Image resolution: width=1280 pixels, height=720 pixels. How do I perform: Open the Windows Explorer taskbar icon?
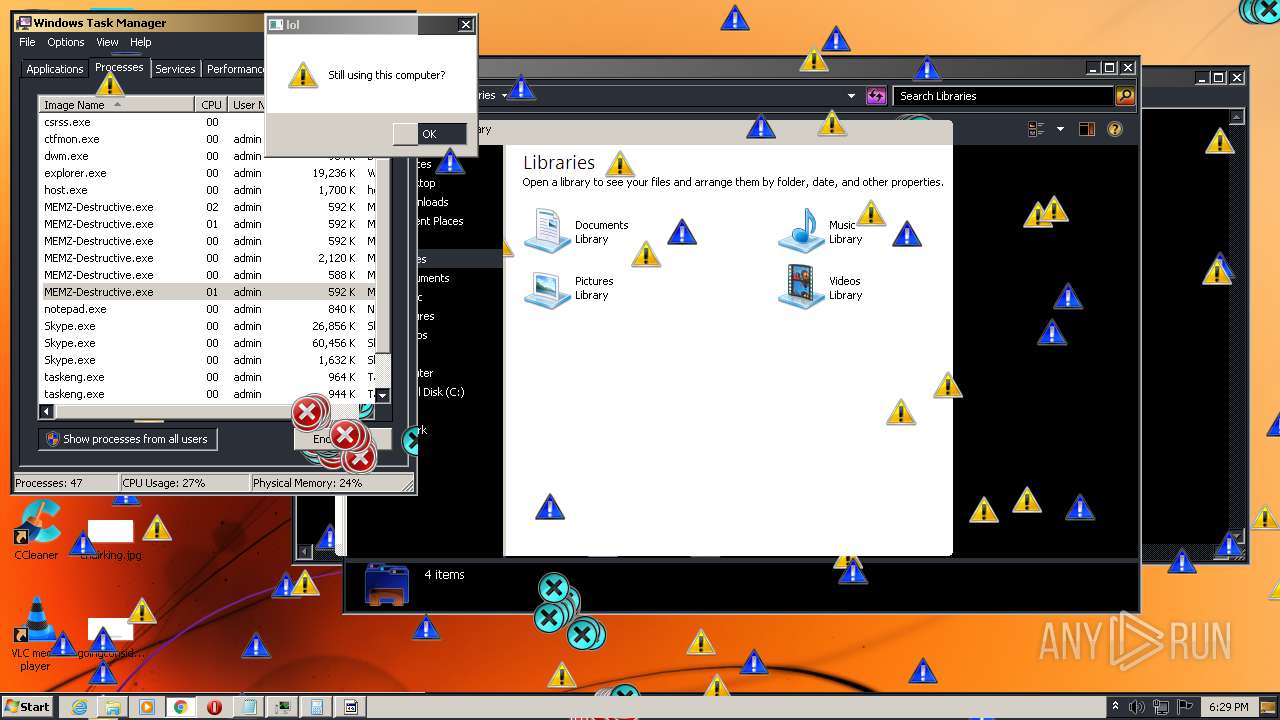click(113, 707)
